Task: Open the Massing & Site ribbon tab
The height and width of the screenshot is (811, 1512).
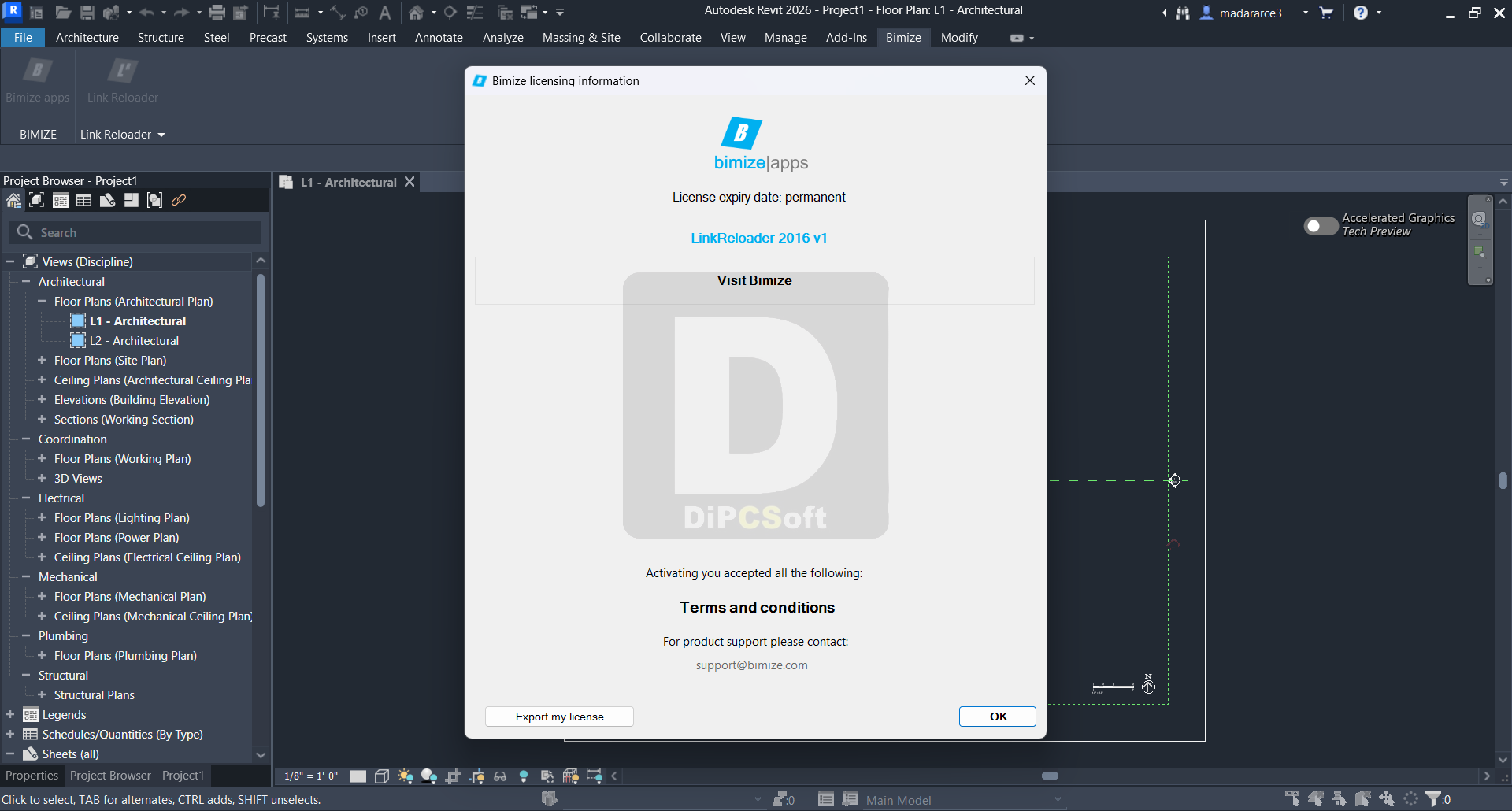Action: (x=581, y=38)
